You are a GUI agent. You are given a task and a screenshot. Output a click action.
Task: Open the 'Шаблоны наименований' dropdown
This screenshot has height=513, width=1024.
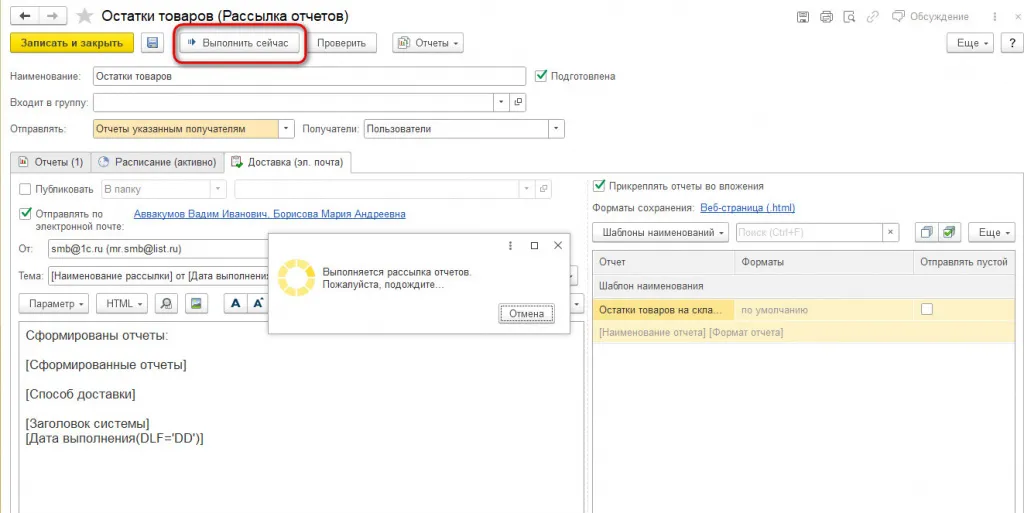661,232
